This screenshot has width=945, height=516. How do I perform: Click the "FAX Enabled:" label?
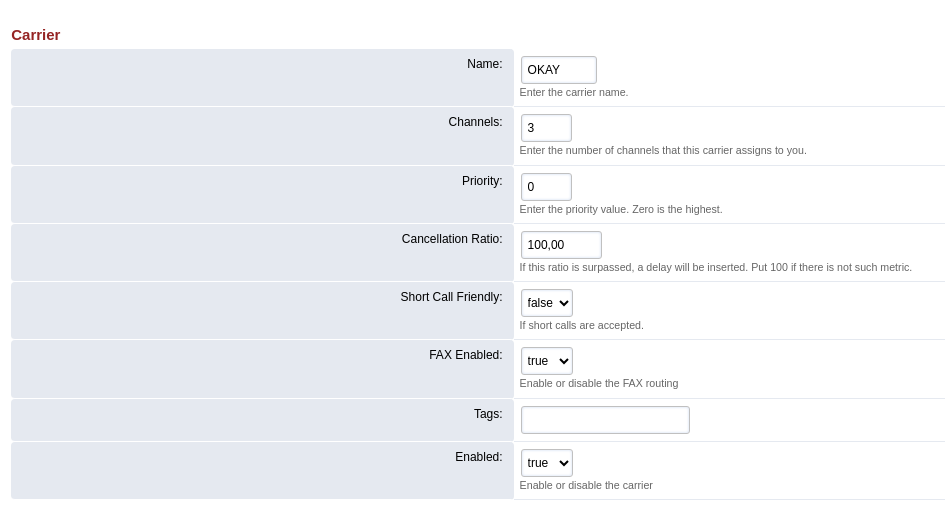pyautogui.click(x=466, y=354)
